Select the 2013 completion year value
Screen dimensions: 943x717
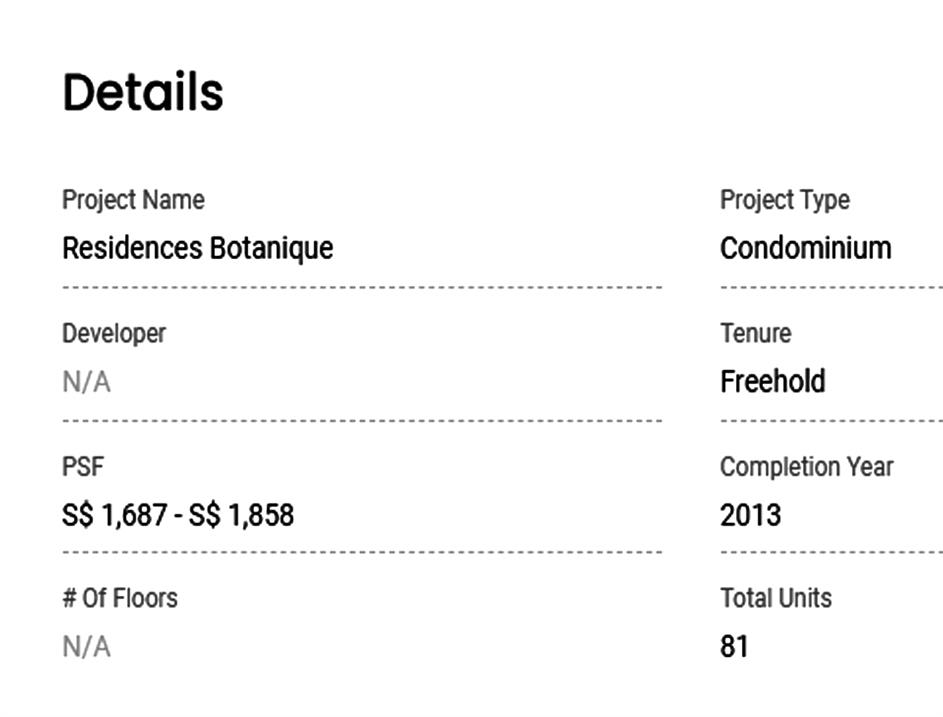click(x=750, y=515)
